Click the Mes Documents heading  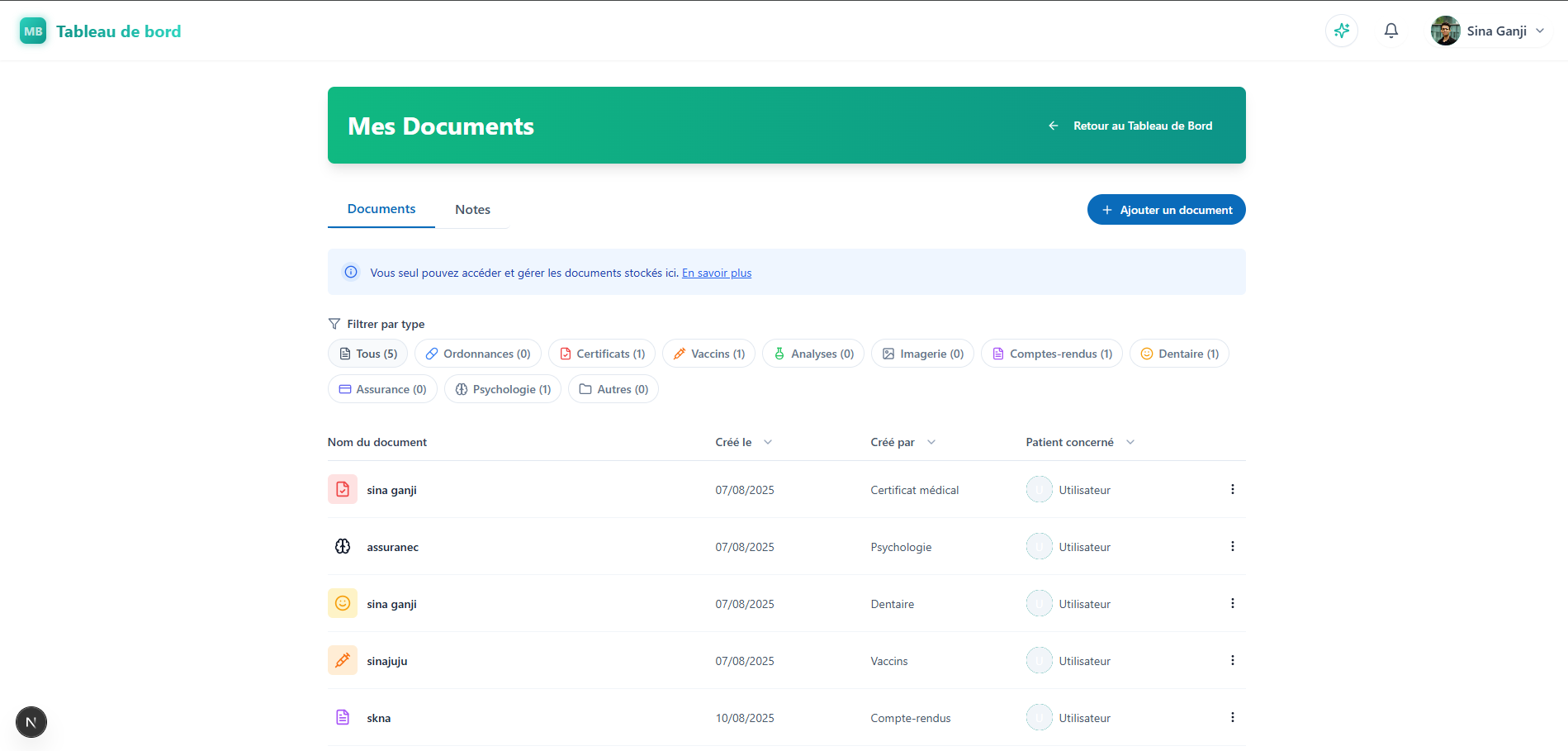(x=441, y=126)
